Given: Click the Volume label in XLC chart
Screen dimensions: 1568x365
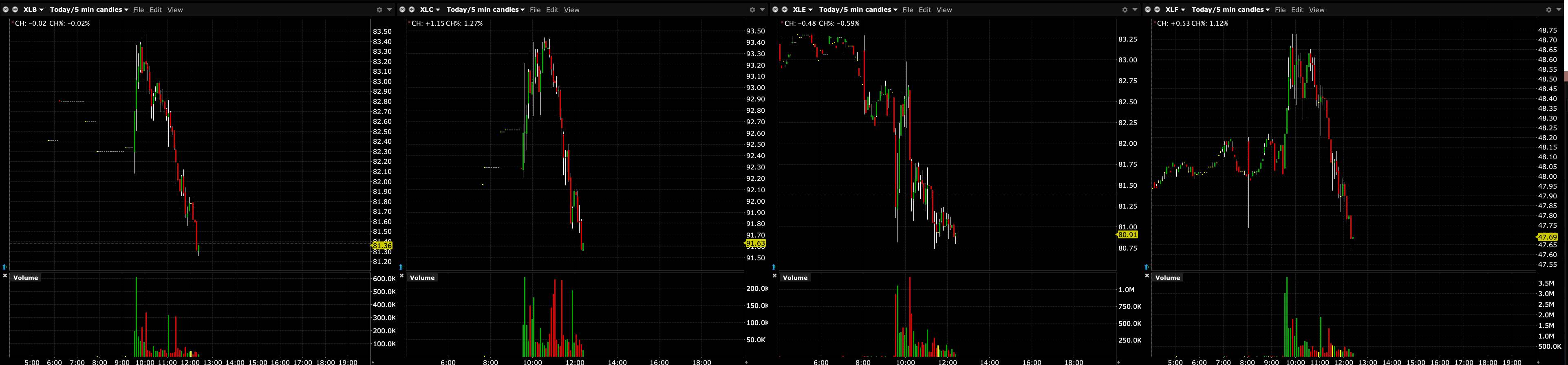Looking at the screenshot, I should click(422, 278).
